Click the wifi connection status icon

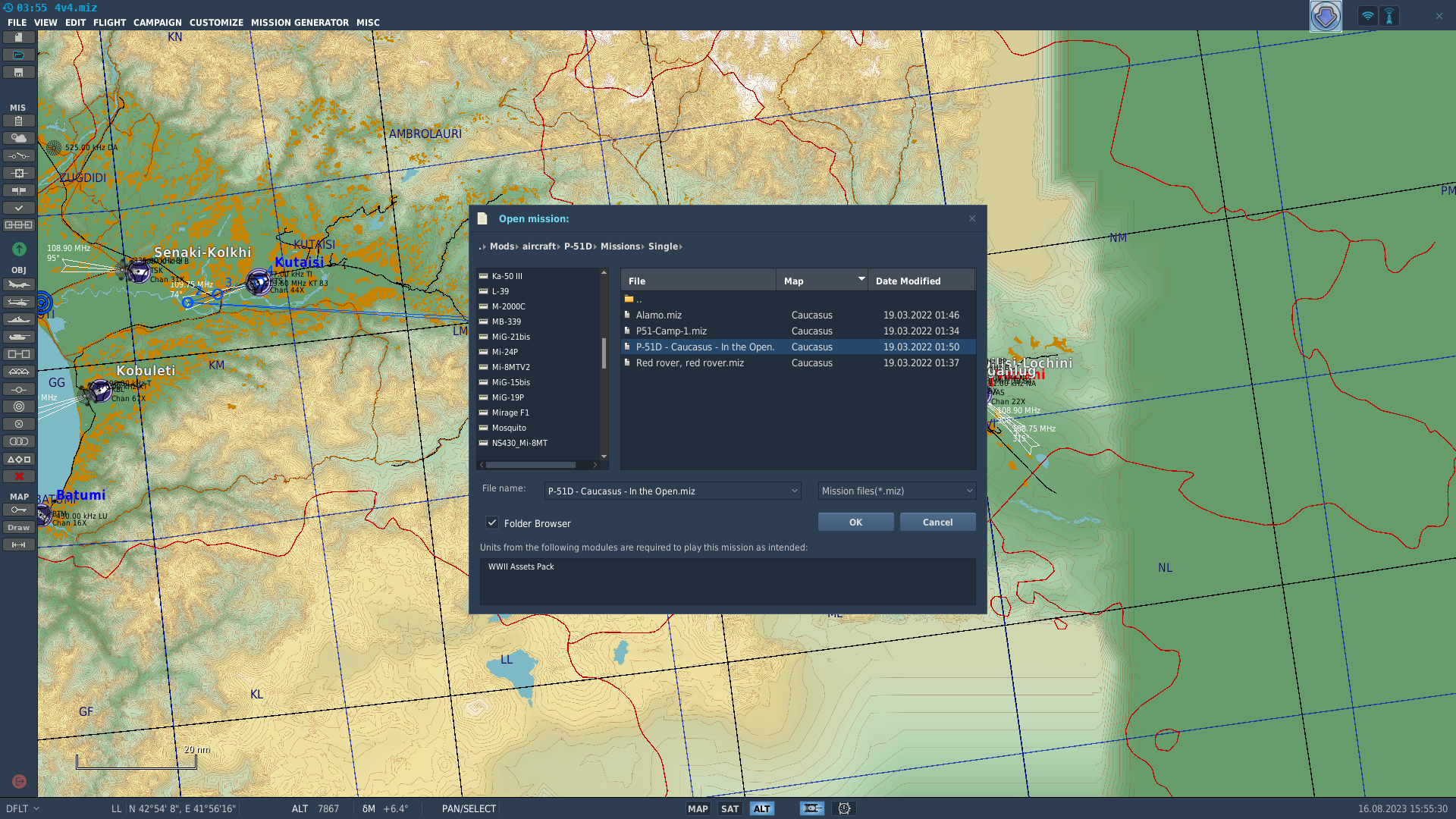[x=1367, y=16]
